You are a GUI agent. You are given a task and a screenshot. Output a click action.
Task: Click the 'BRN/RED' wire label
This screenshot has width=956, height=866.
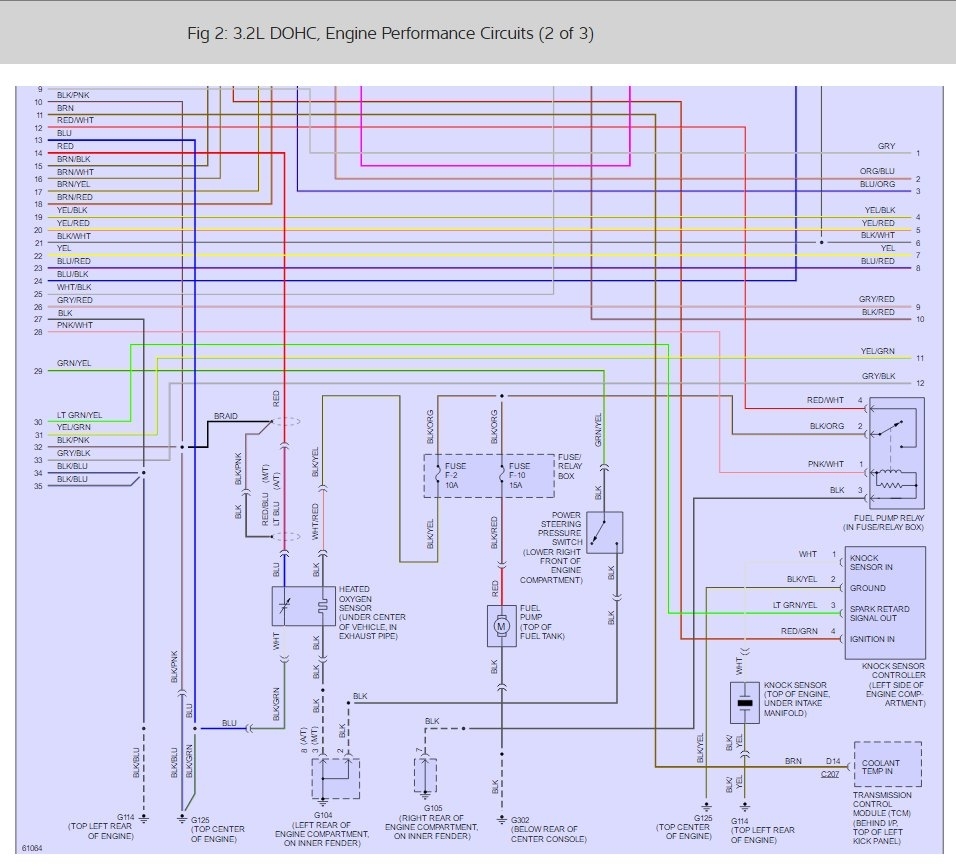[74, 197]
